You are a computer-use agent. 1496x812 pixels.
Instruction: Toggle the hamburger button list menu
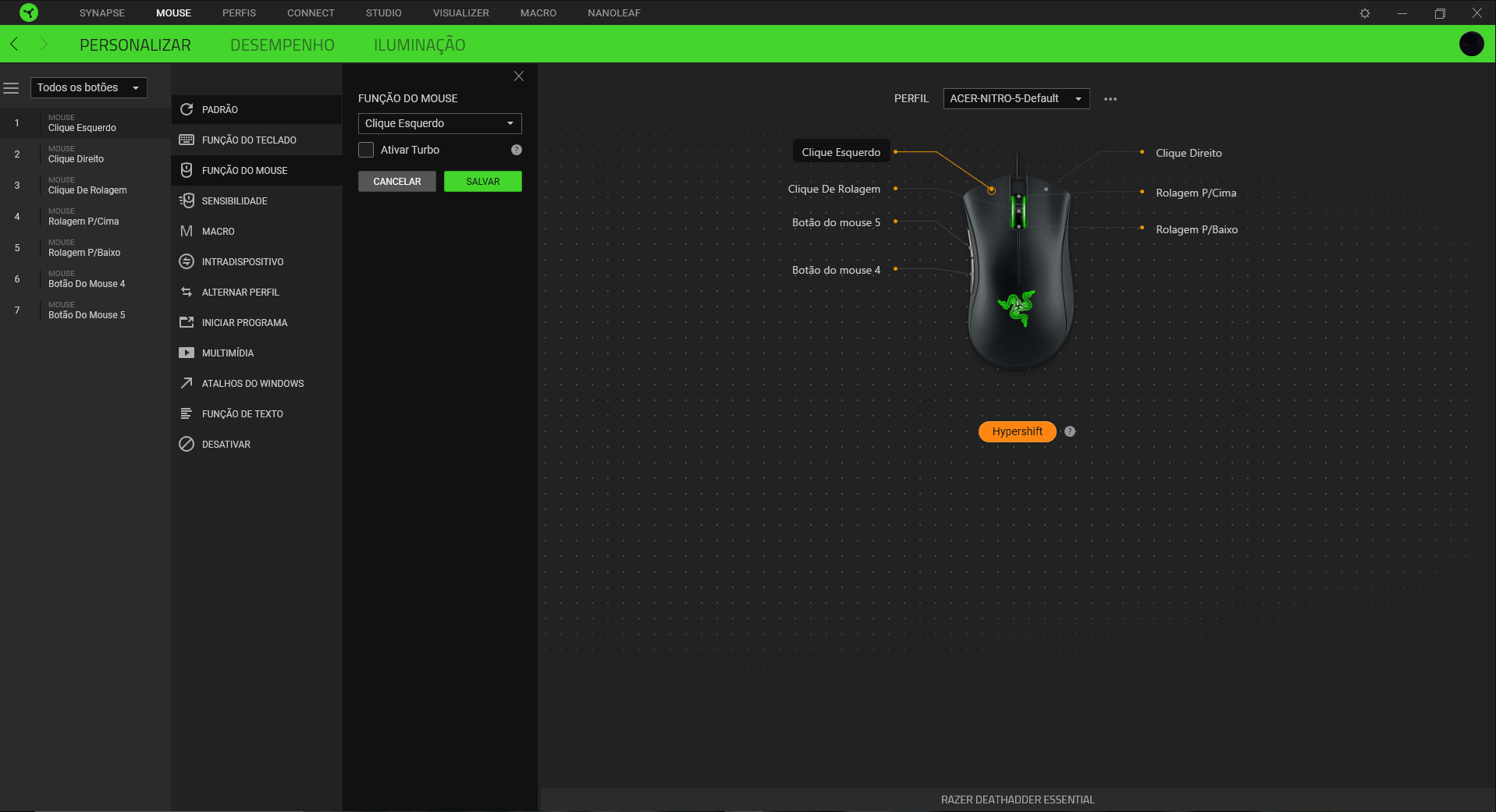[11, 88]
